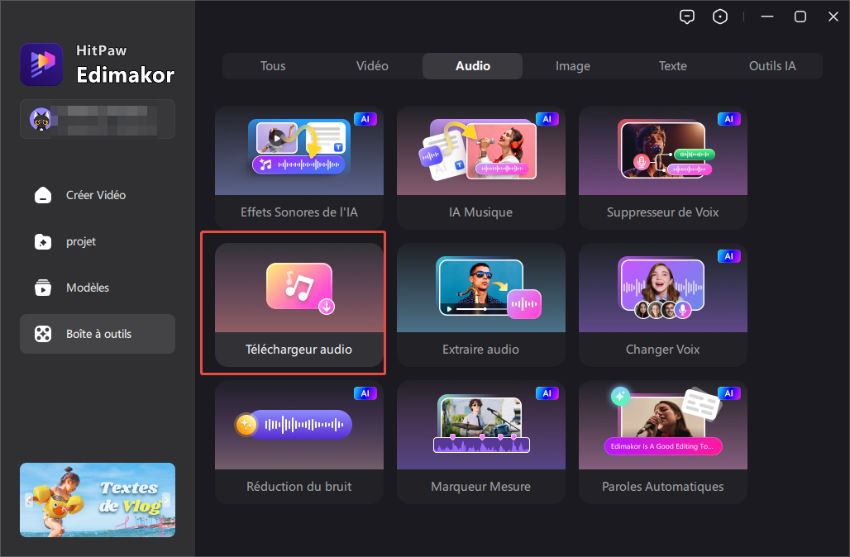Switch to the Vidéo tab

tap(372, 66)
